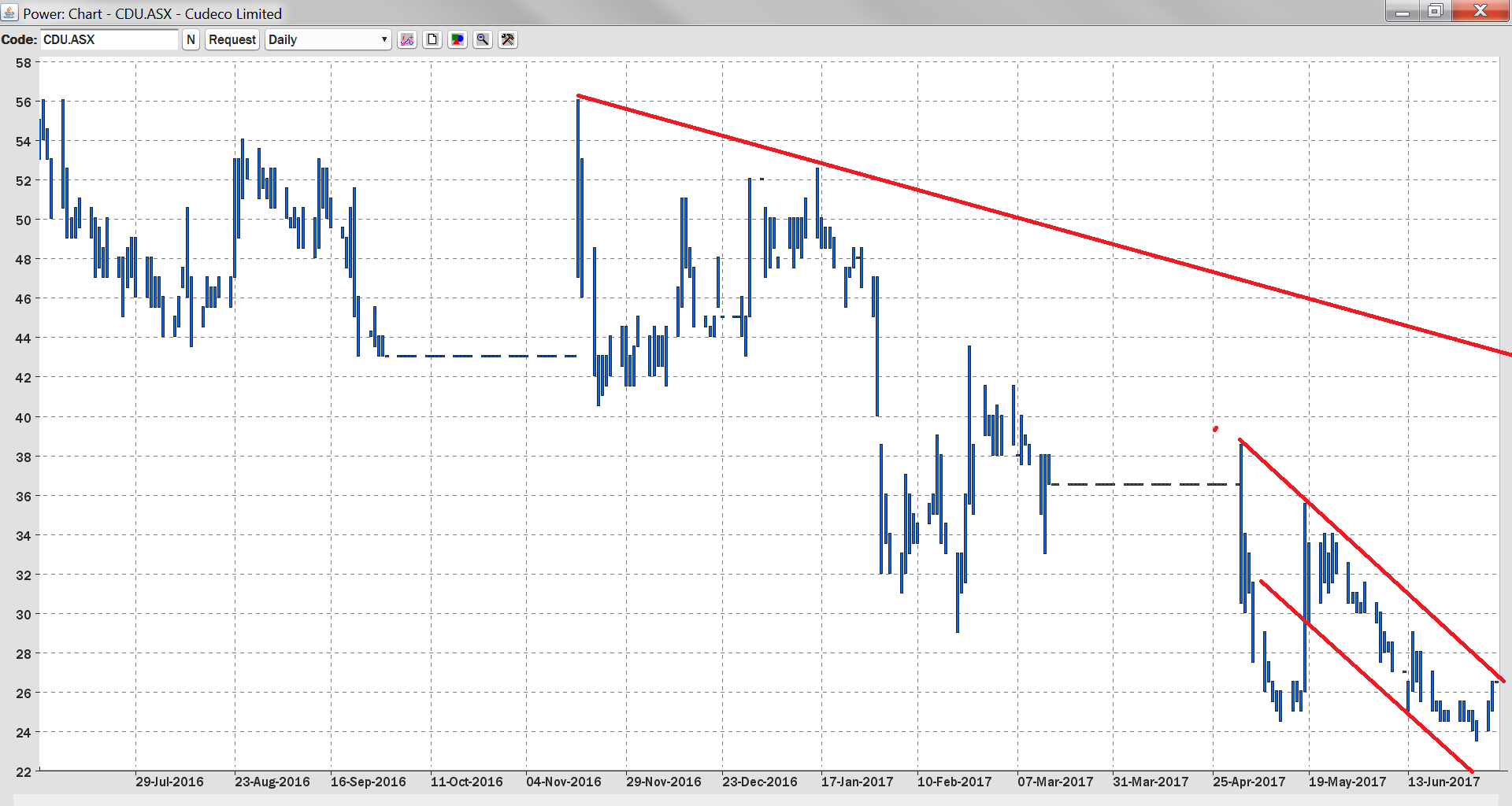This screenshot has width=1512, height=806.
Task: Click the 23-Aug-2016 date axis label
Action: 272,782
